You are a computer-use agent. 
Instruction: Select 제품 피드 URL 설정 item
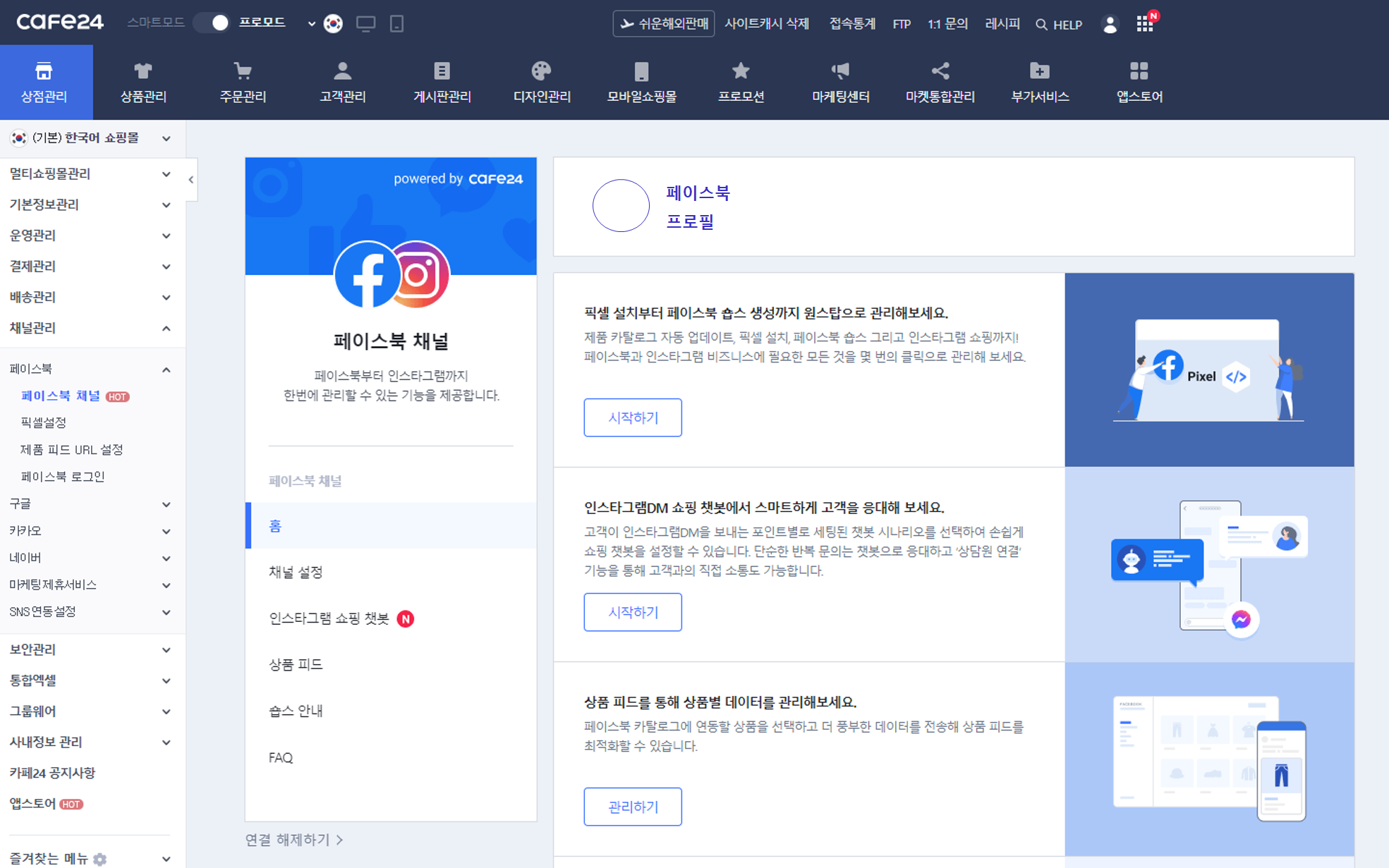click(x=72, y=449)
